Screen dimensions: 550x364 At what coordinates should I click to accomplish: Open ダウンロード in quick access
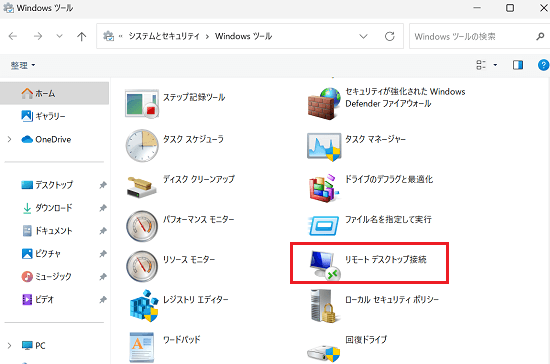(54, 208)
